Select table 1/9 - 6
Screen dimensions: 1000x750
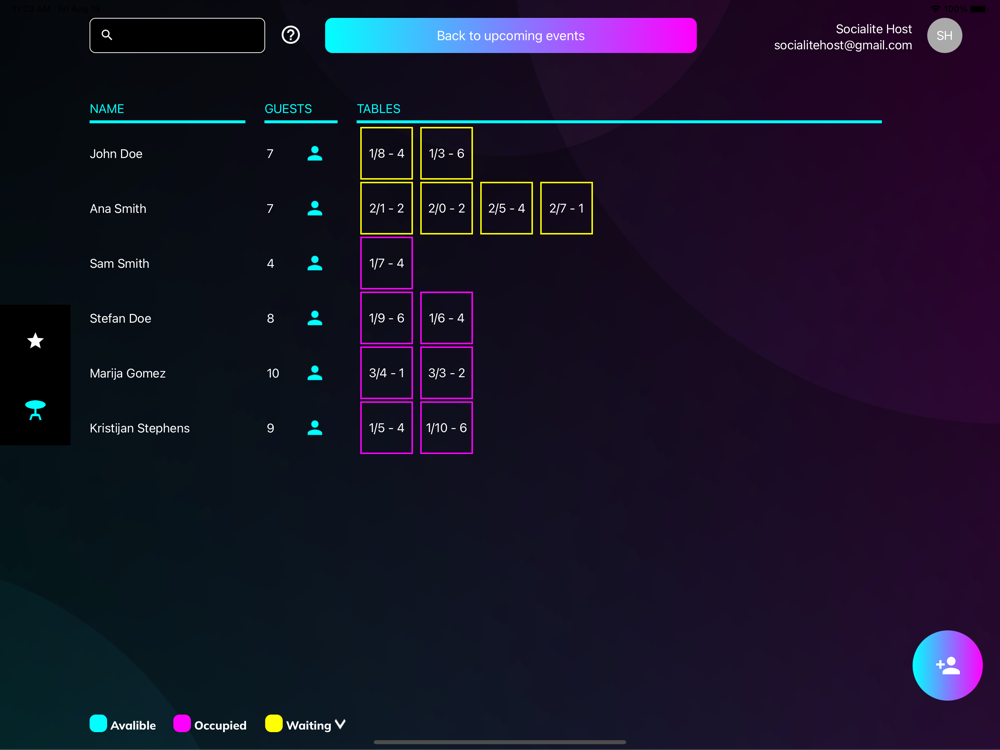pyautogui.click(x=386, y=318)
